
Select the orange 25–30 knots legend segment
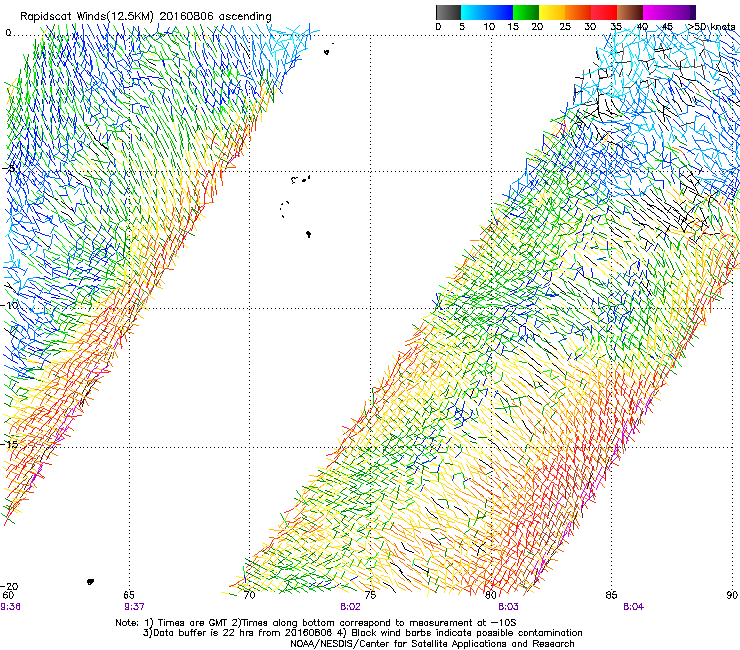pos(578,12)
